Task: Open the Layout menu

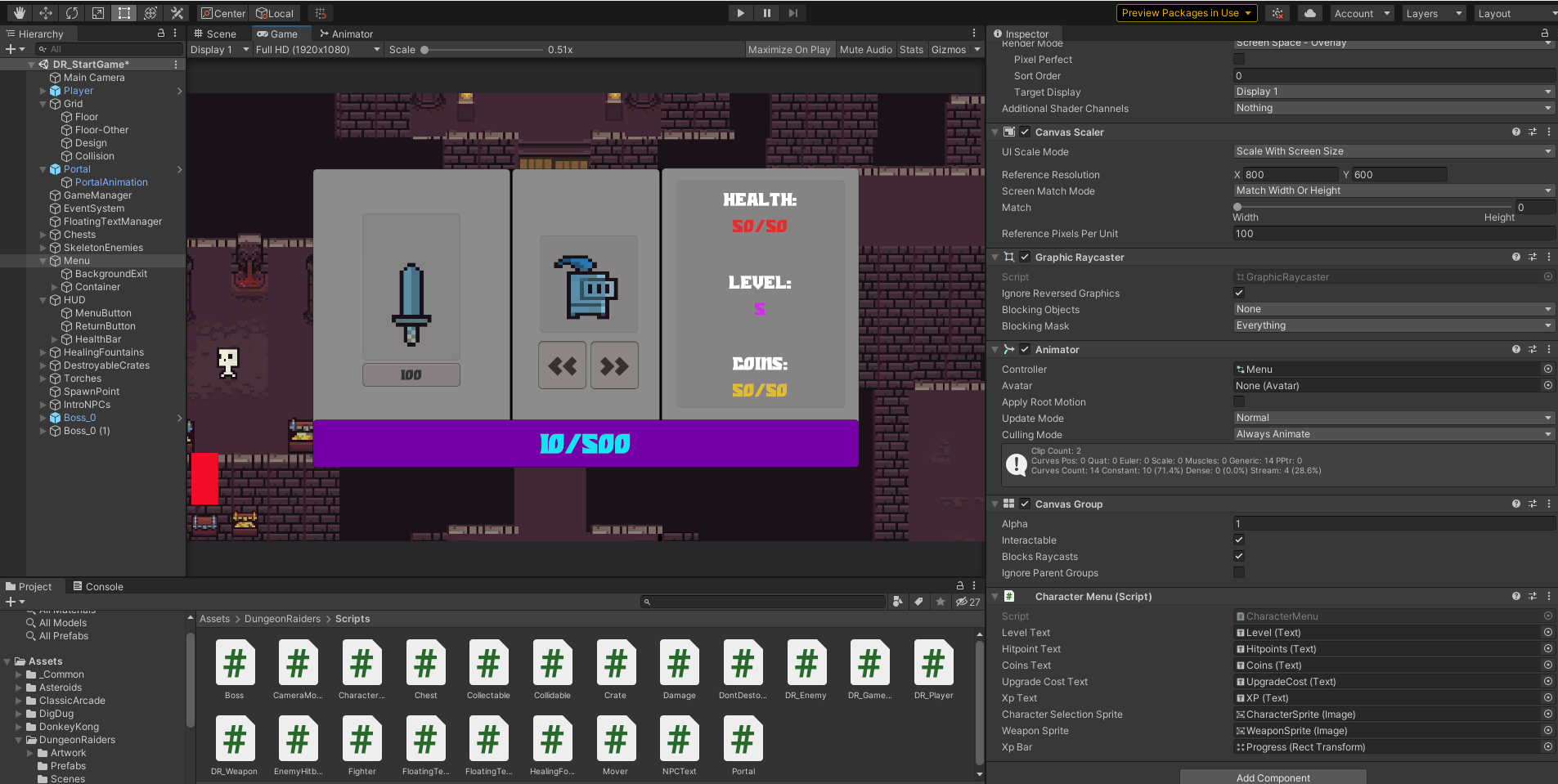Action: click(1515, 13)
